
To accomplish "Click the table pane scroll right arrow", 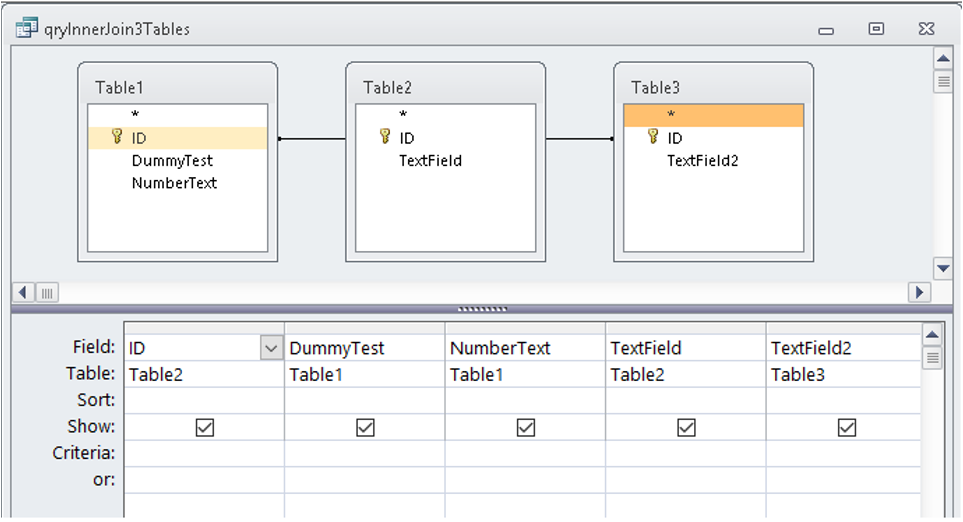I will (919, 292).
